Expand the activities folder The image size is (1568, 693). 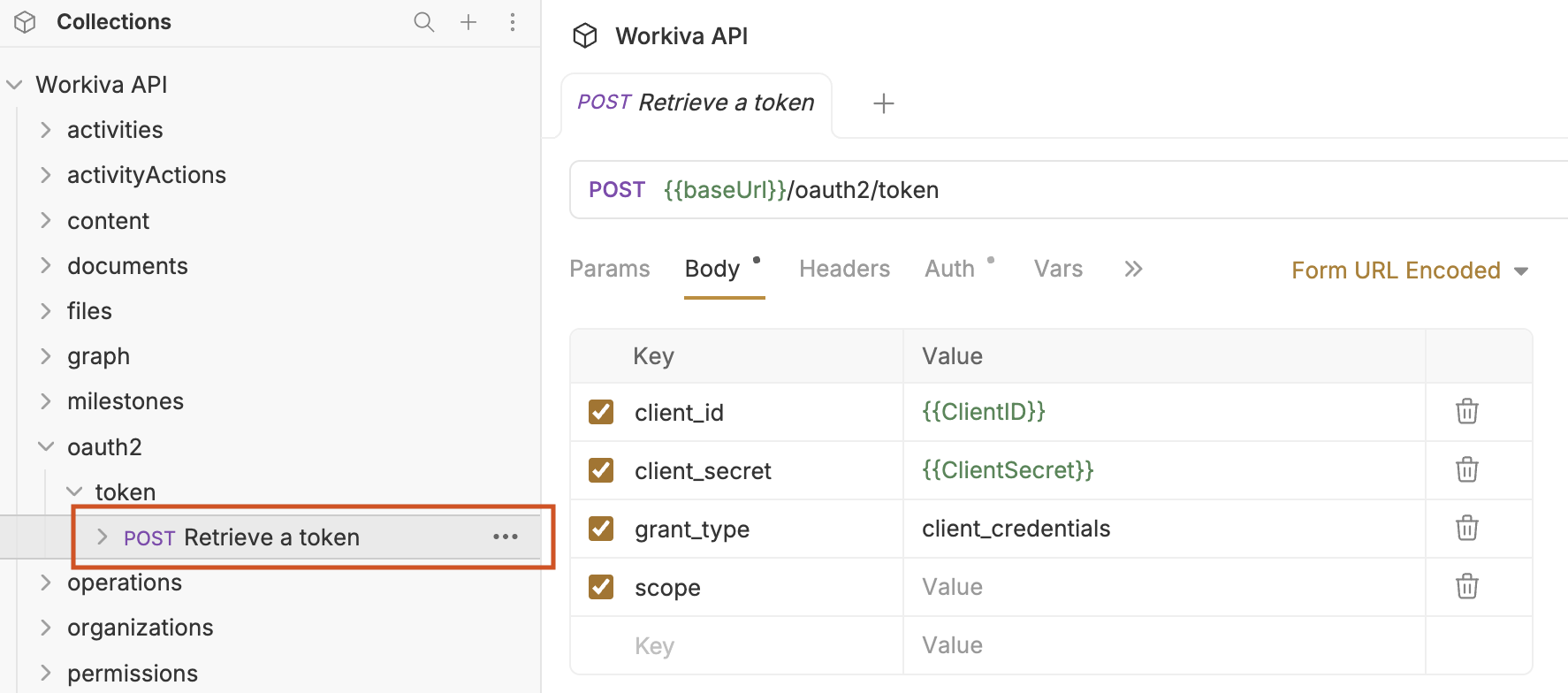[x=46, y=130]
